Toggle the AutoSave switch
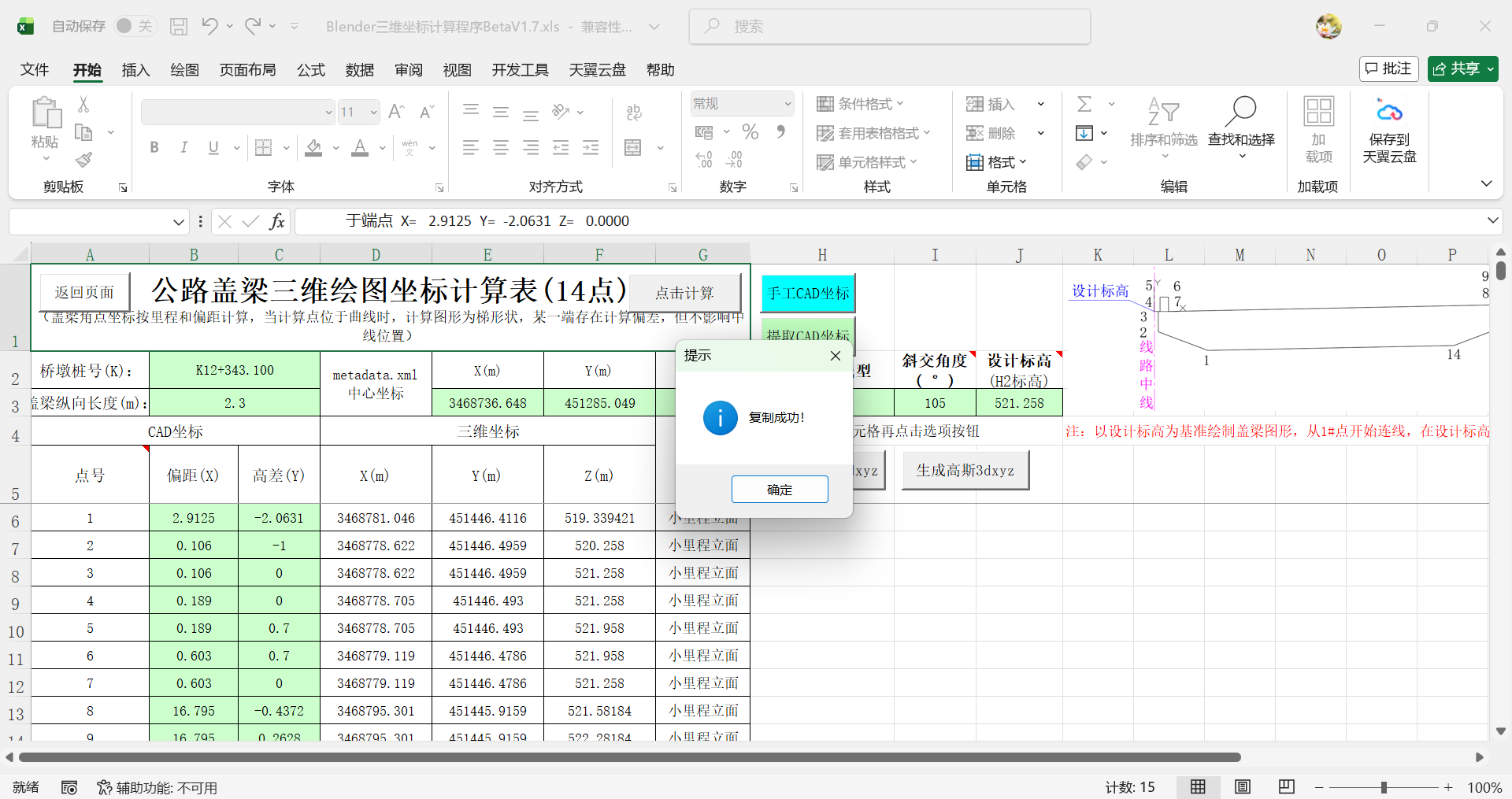The image size is (1512, 799). coord(135,27)
